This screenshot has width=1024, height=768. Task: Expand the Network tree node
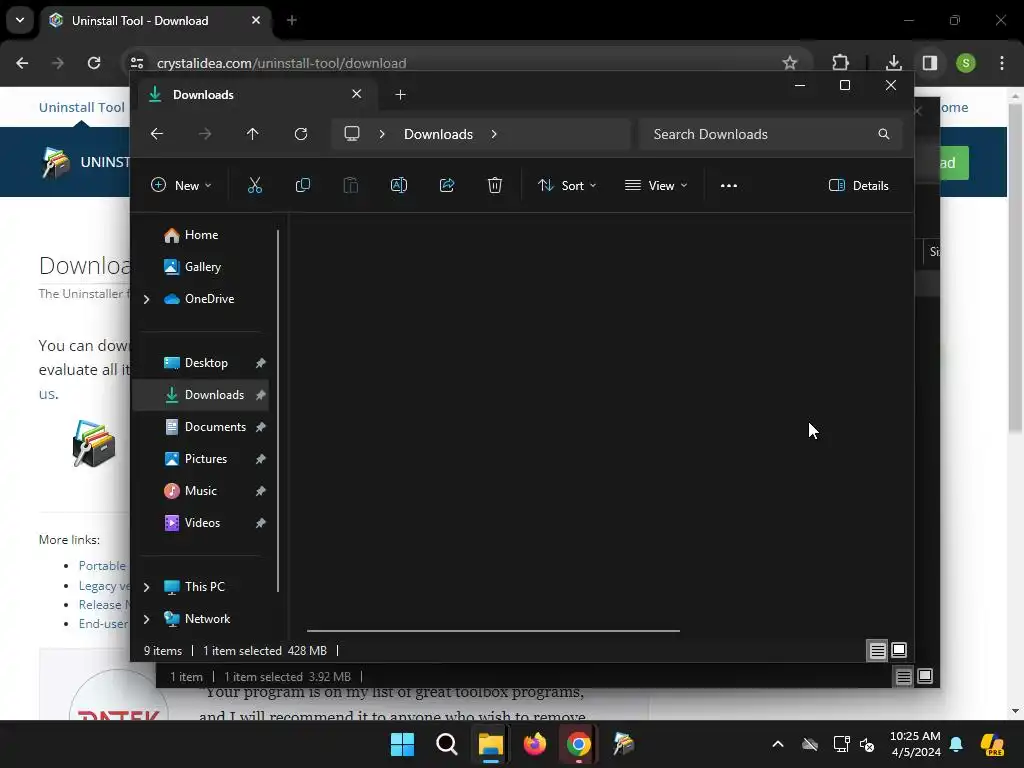tap(147, 619)
